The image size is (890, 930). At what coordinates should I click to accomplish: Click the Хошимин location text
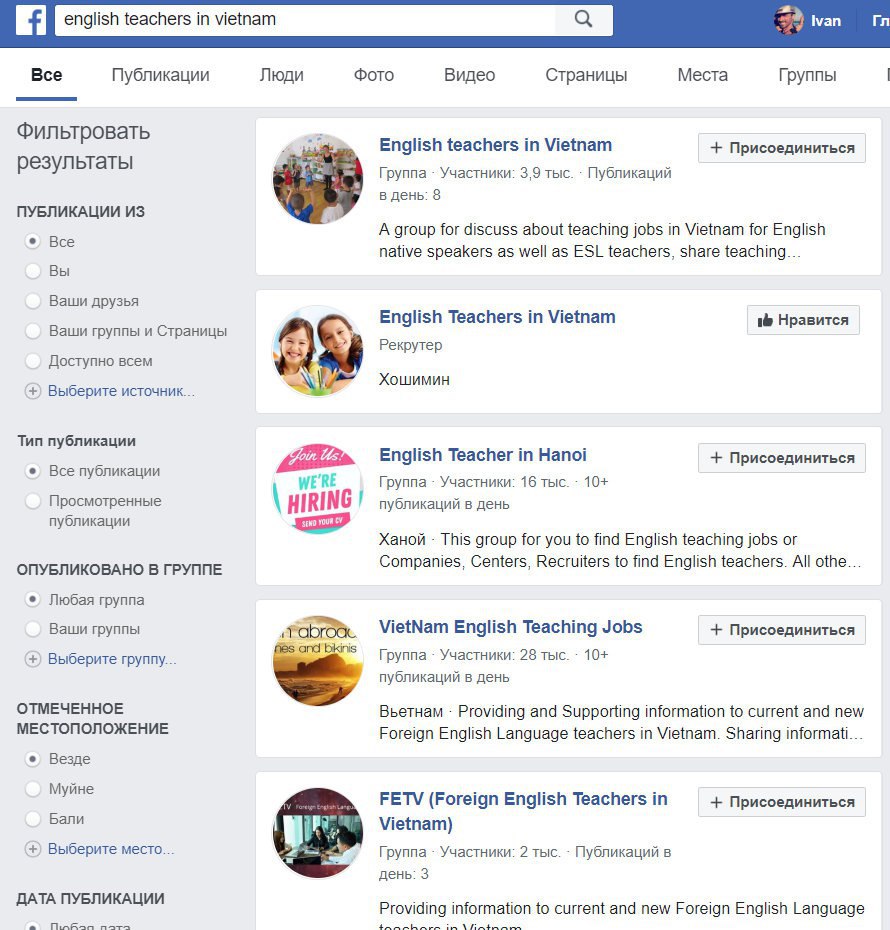(x=414, y=380)
